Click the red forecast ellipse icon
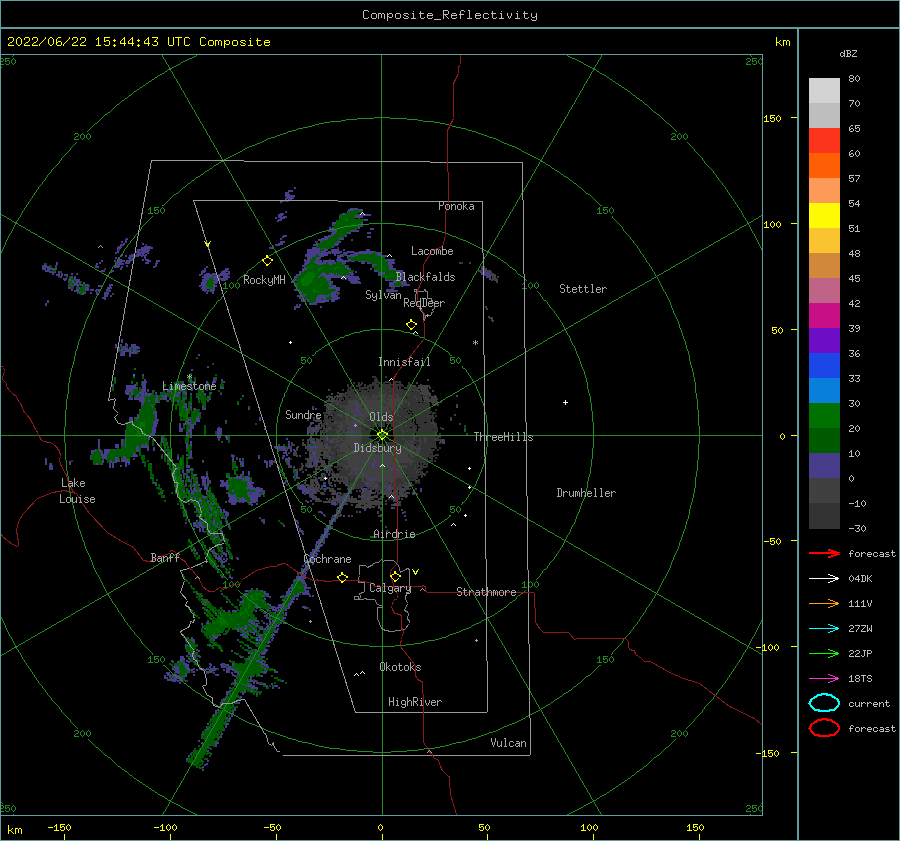Viewport: 900px width, 841px height. [824, 728]
